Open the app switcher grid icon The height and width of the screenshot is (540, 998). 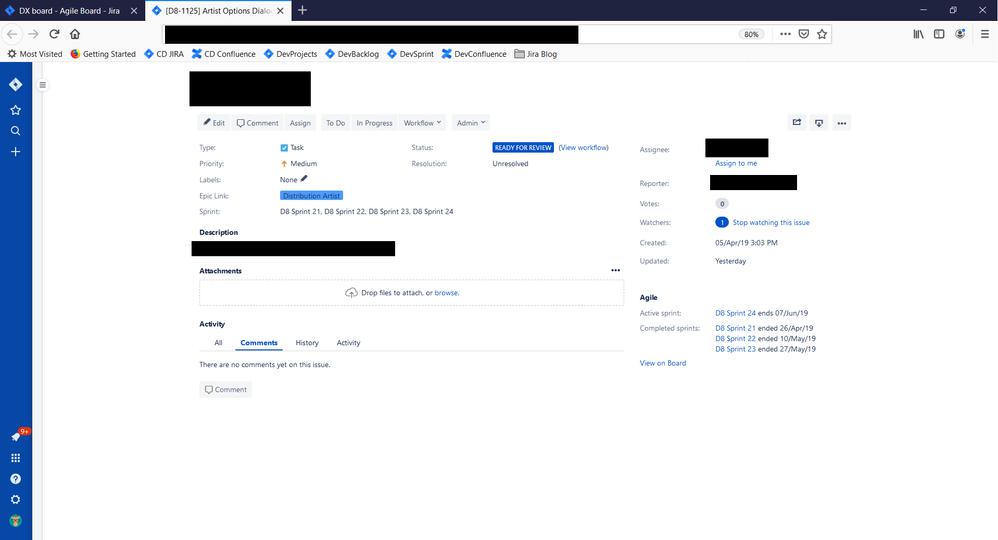point(16,458)
